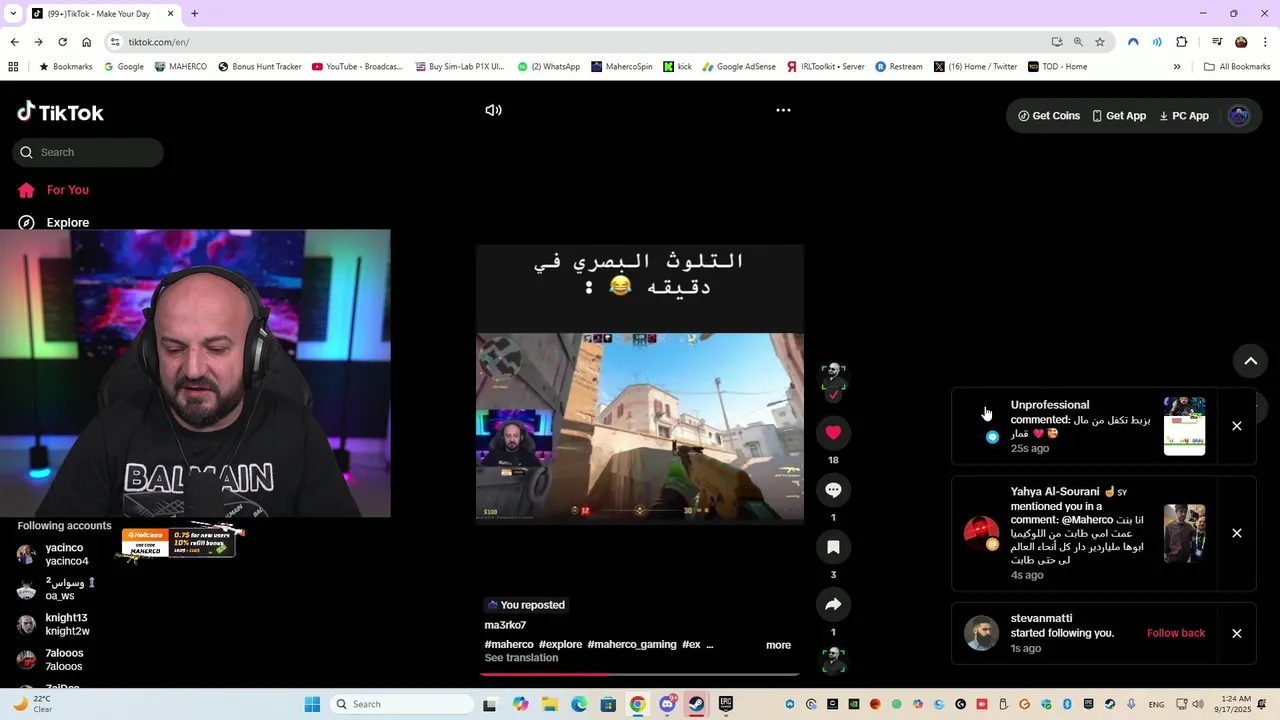1280x720 pixels.
Task: Open TikTok profile avatar menu
Action: coord(1239,116)
